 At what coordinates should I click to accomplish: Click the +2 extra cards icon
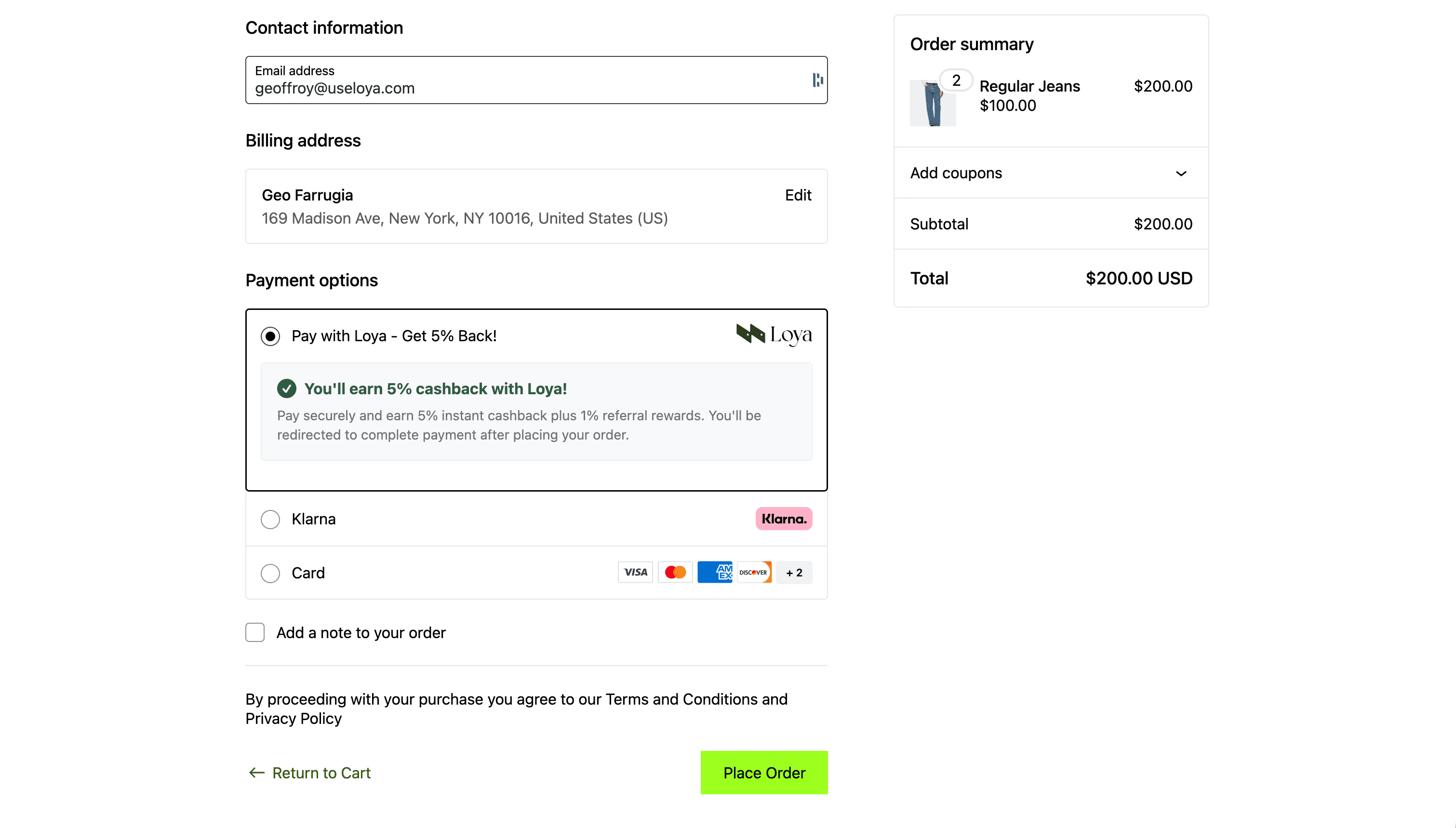pyautogui.click(x=794, y=573)
